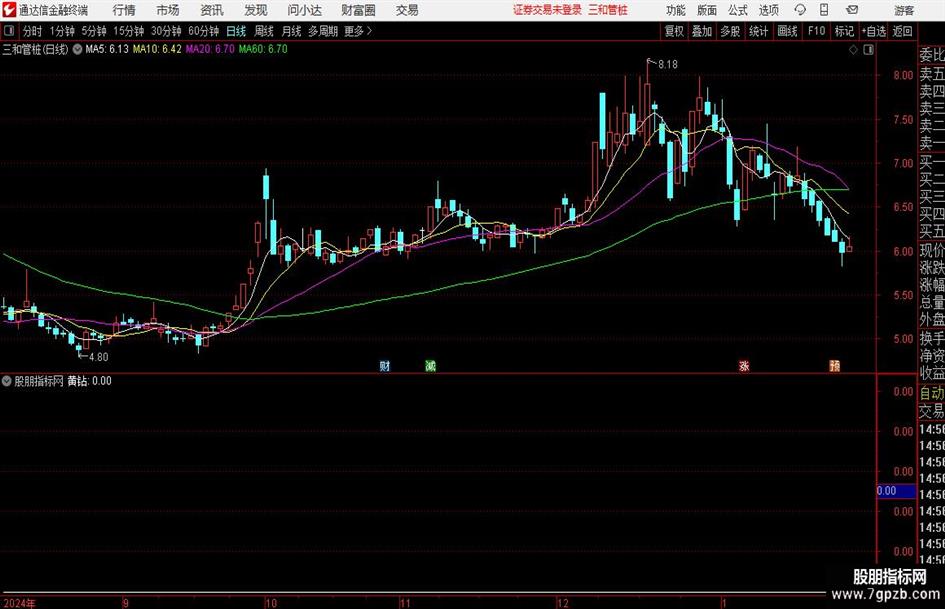The height and width of the screenshot is (609, 945).
Task: Click the MA60: 6.70 label
Action: [x=263, y=49]
